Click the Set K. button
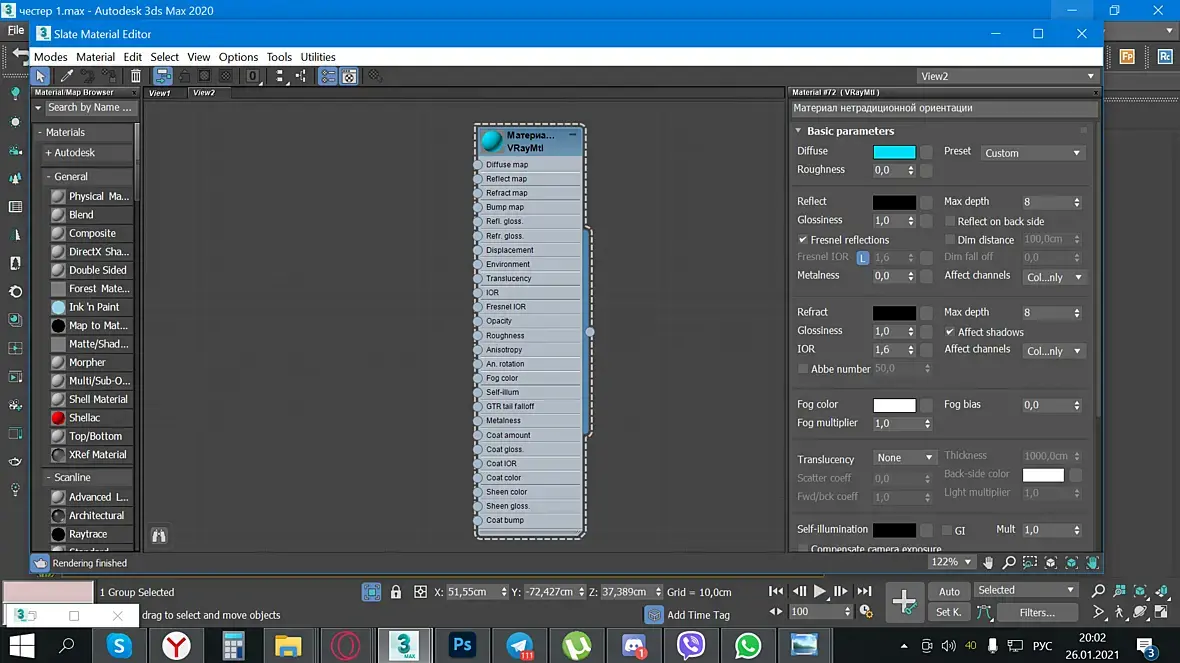The height and width of the screenshot is (663, 1180). point(949,612)
